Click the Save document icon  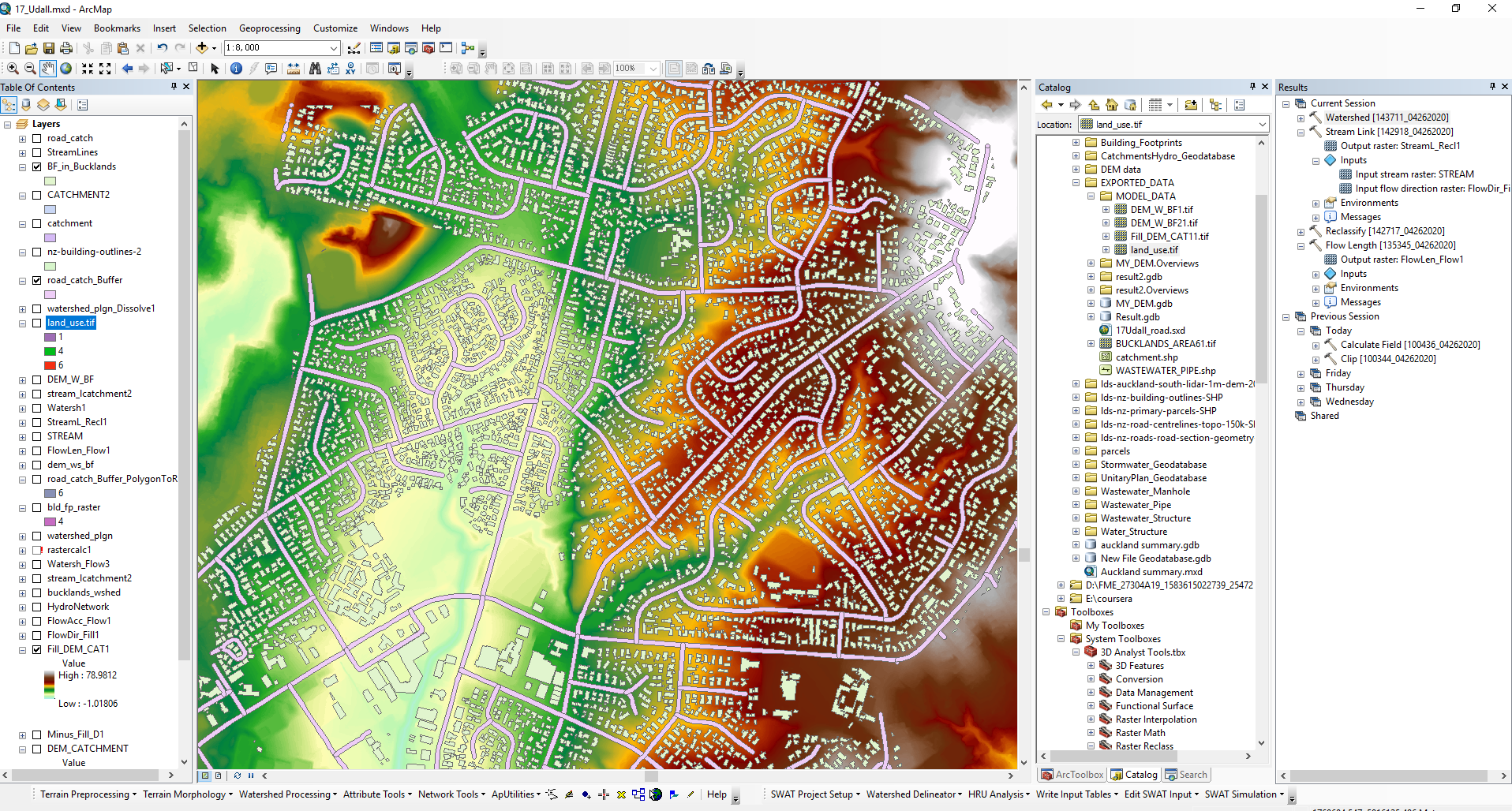tap(49, 48)
